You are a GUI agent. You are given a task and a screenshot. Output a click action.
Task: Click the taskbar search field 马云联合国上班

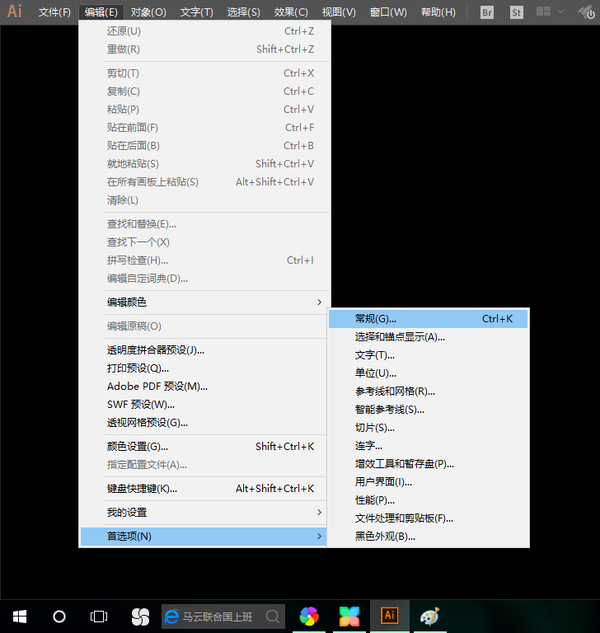[223, 616]
